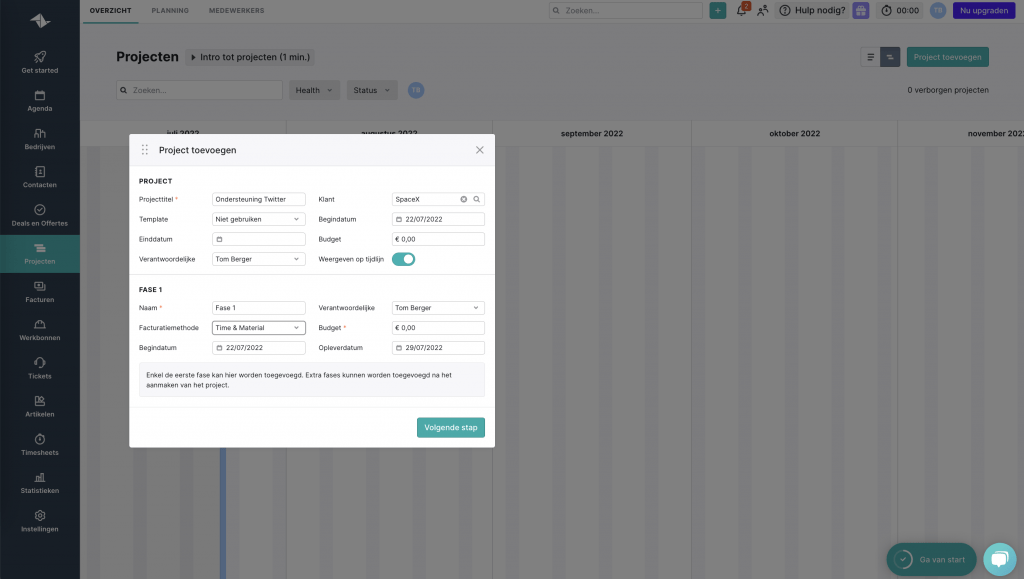Viewport: 1024px width, 579px height.
Task: Click the Volgende stap button
Action: (450, 427)
